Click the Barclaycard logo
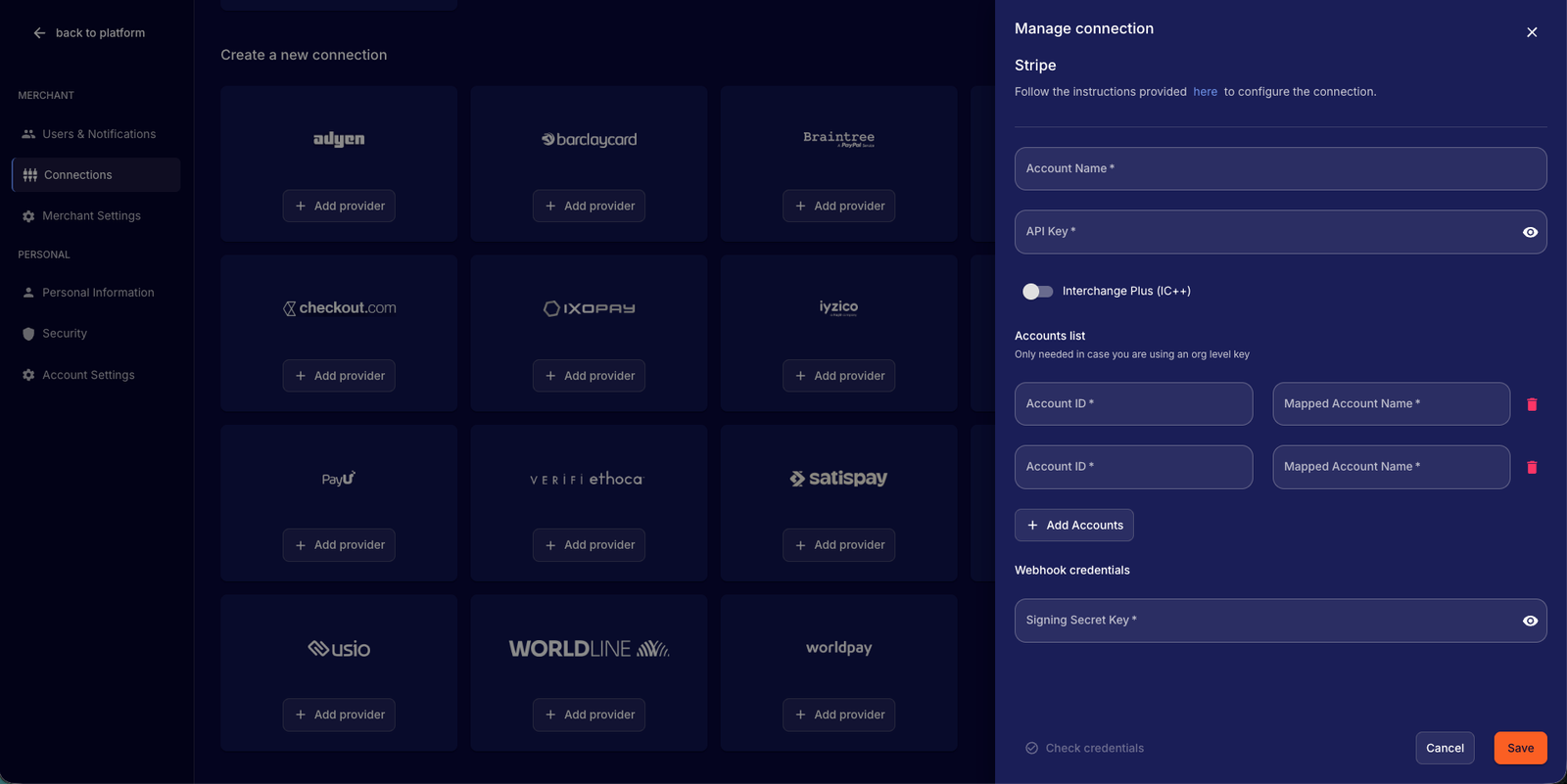The height and width of the screenshot is (784, 1567). pos(590,140)
